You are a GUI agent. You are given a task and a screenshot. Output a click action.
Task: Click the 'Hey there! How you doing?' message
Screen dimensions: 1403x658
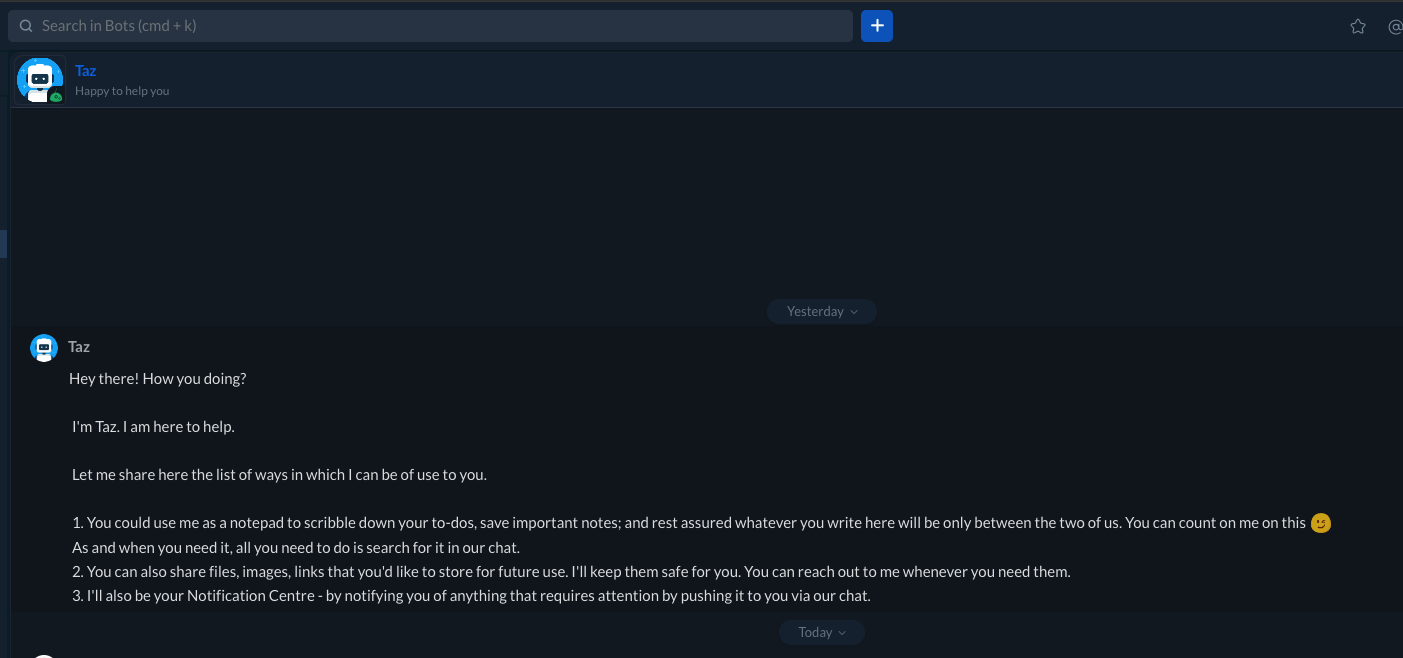[x=157, y=379]
